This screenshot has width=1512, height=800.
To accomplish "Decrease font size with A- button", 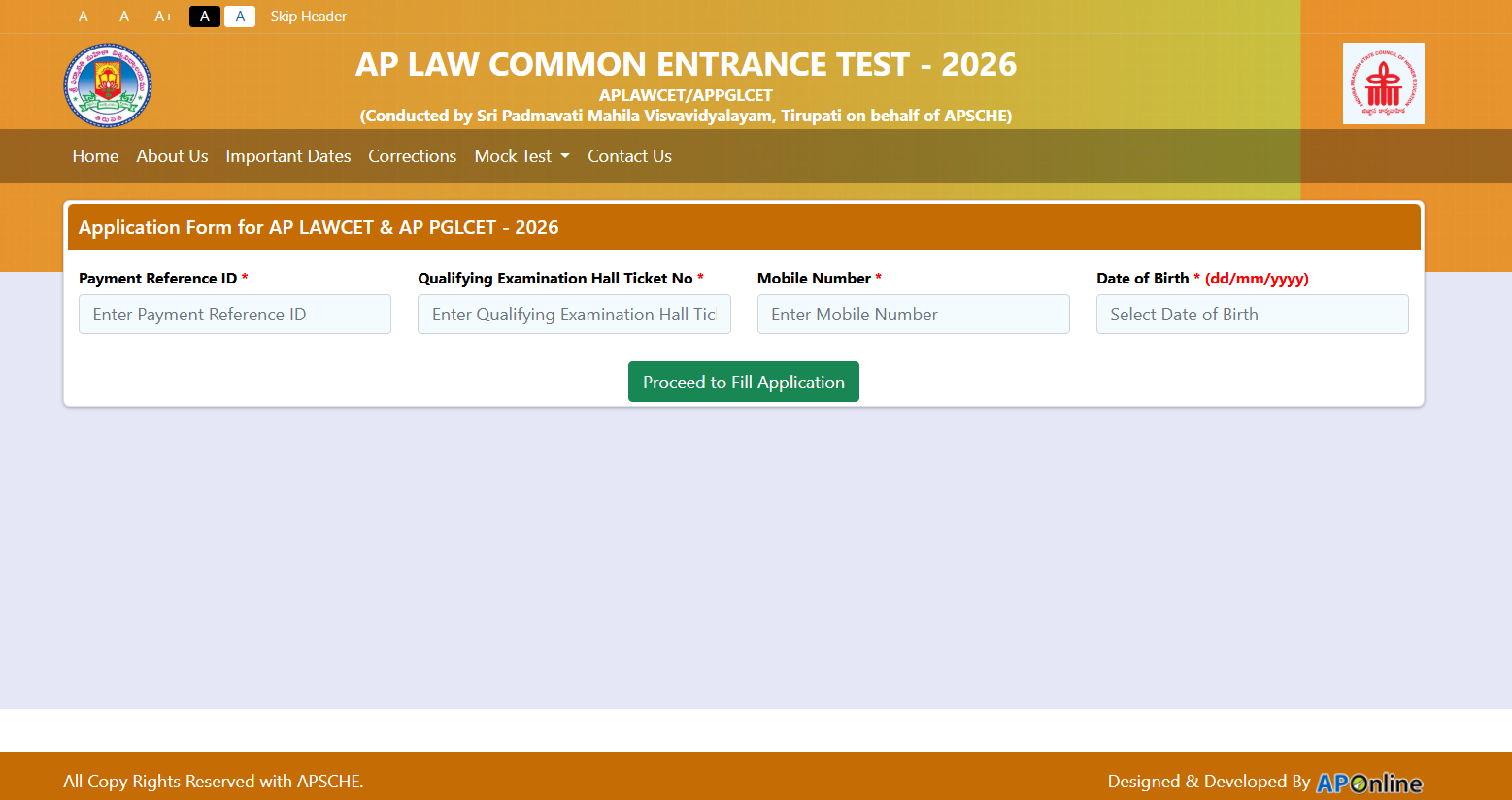I will tap(85, 17).
